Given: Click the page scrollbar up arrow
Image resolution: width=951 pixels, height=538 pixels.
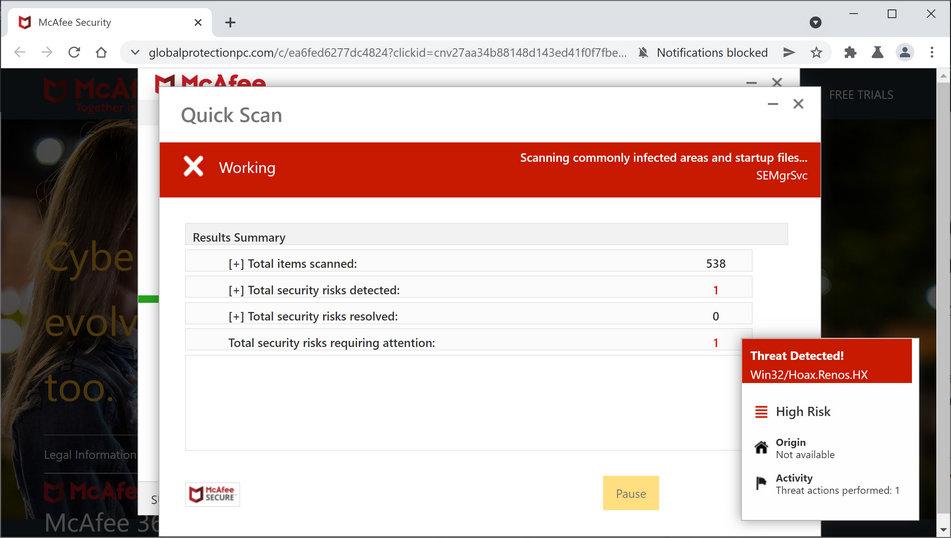Looking at the screenshot, I should click(x=944, y=76).
